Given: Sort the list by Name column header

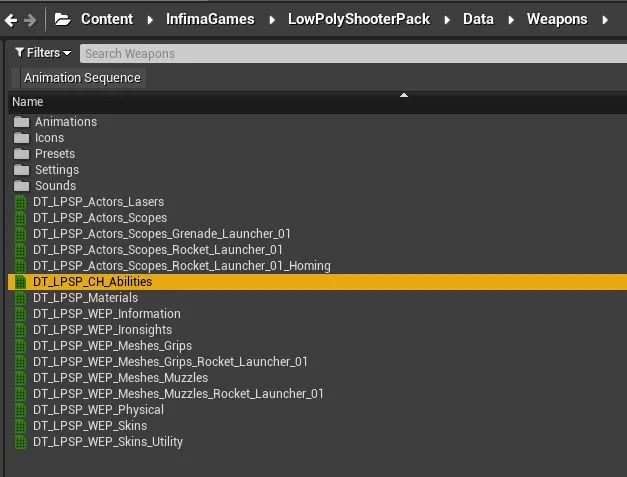Looking at the screenshot, I should pyautogui.click(x=28, y=102).
